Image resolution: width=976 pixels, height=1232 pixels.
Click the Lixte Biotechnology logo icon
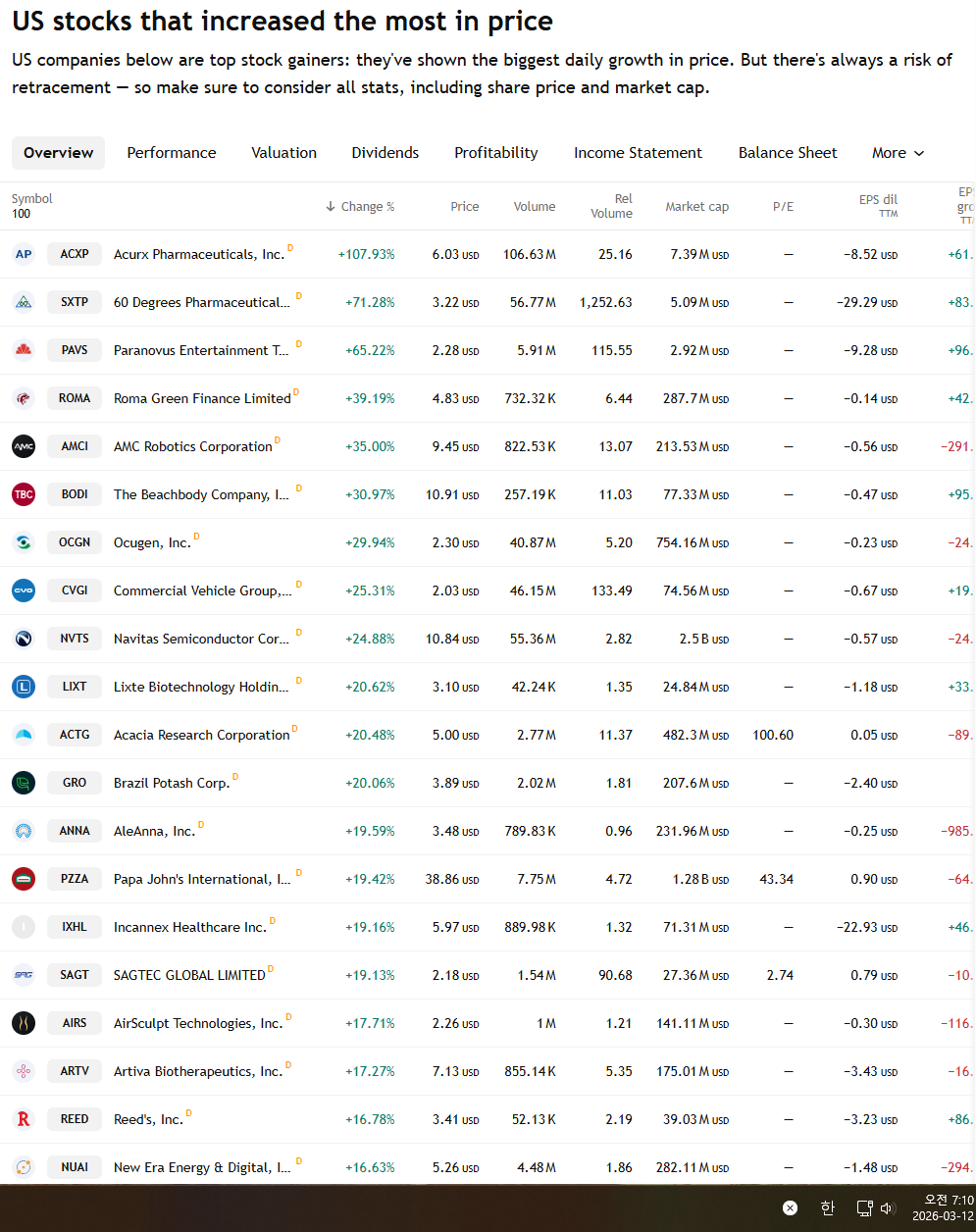pos(24,687)
